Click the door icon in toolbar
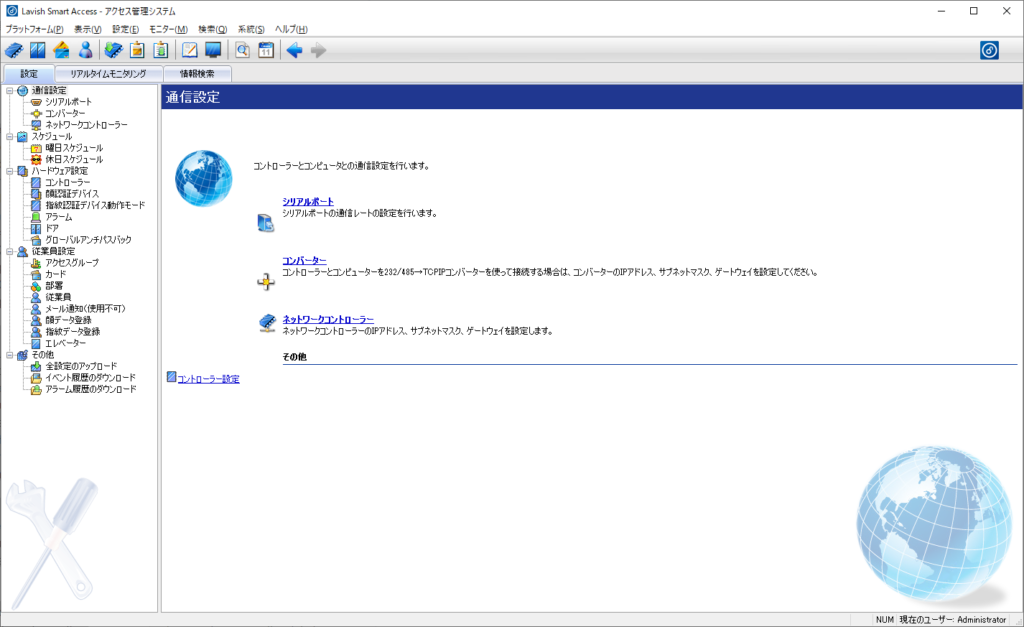Image resolution: width=1024 pixels, height=627 pixels. pyautogui.click(x=37, y=50)
